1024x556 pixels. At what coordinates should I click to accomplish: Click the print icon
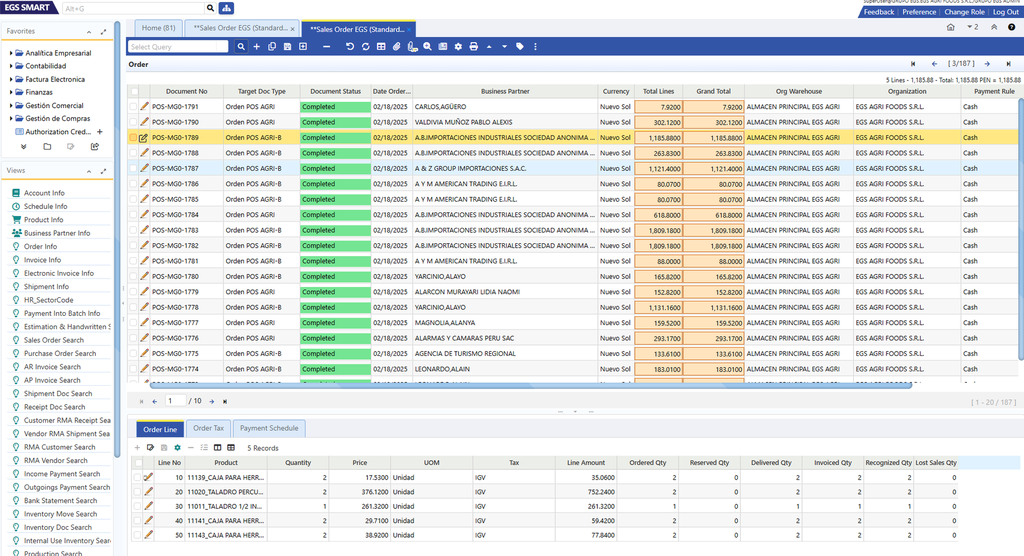point(473,47)
